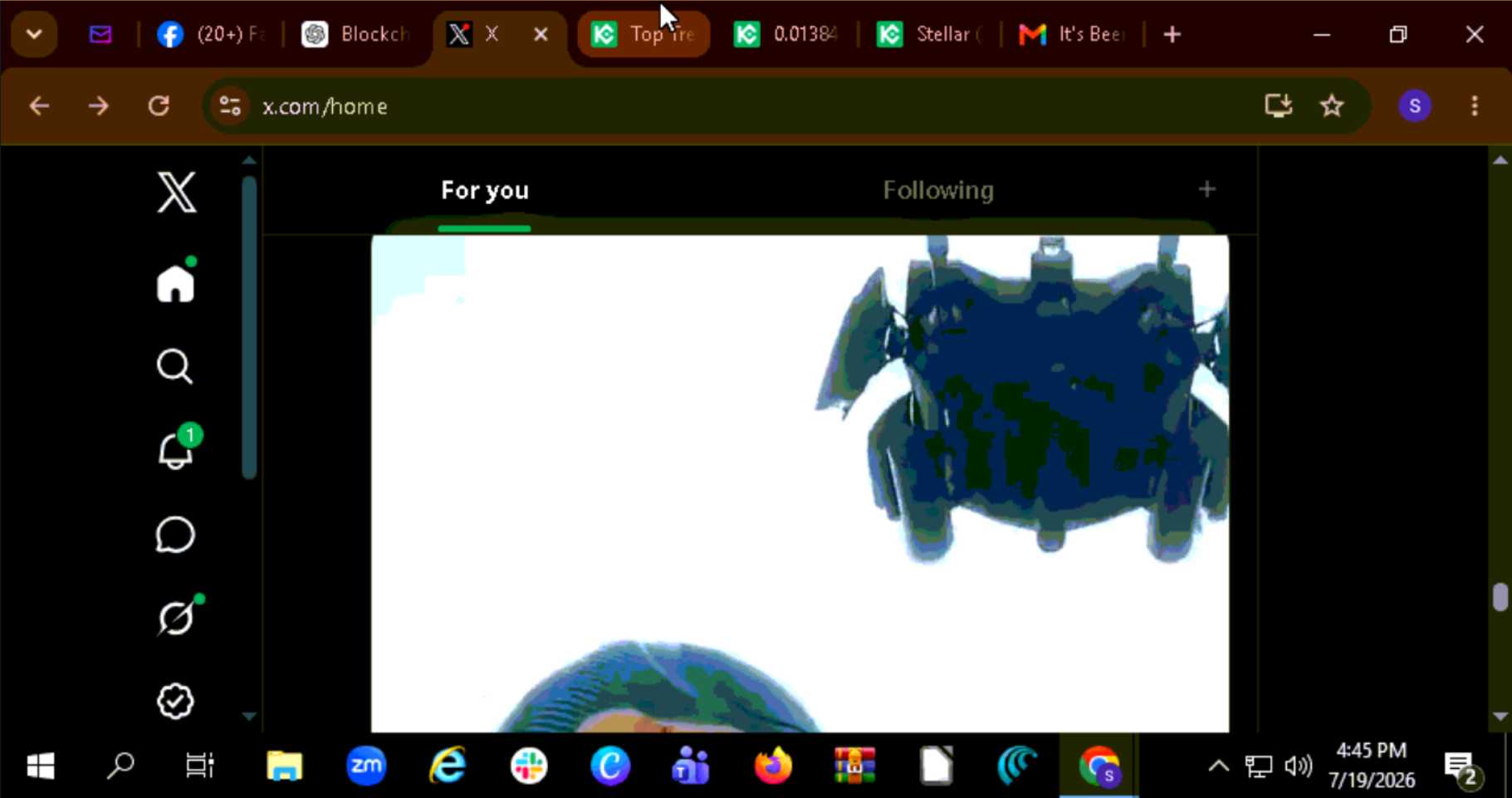Open File Explorer from the taskbar

point(284,766)
